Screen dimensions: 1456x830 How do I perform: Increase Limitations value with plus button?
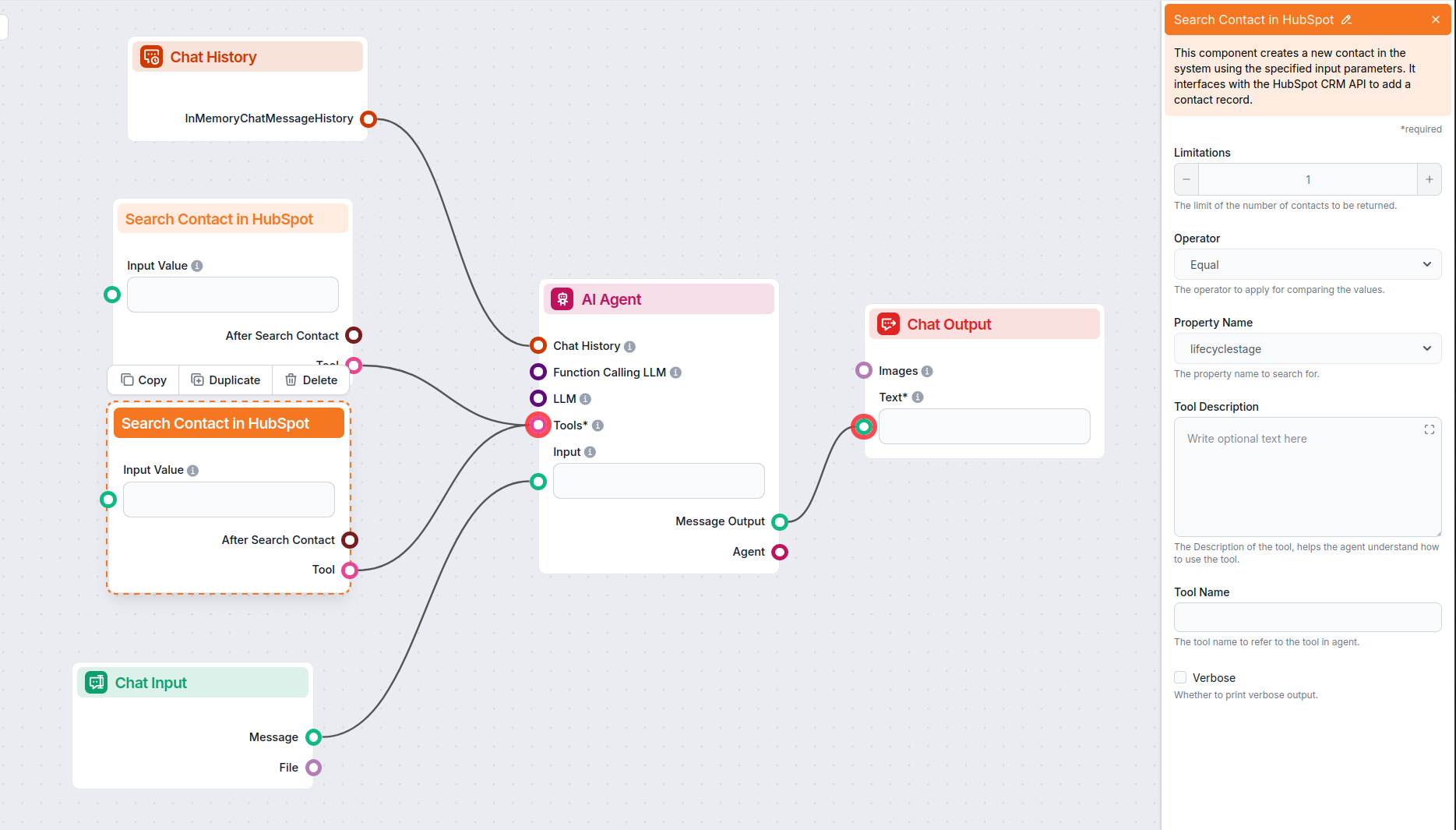(x=1429, y=179)
